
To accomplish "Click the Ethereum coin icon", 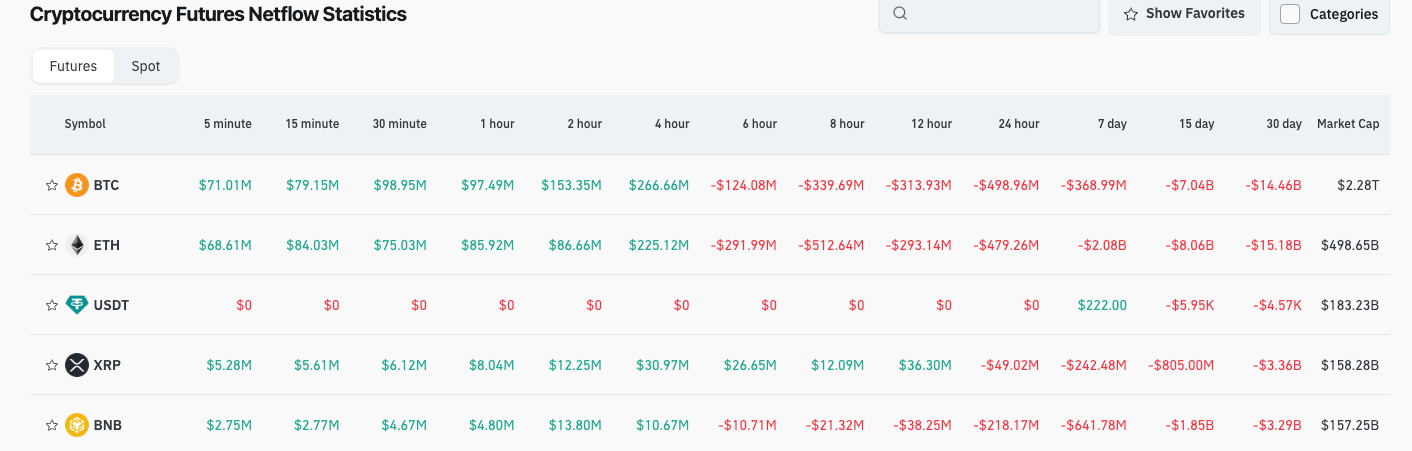I will [77, 245].
